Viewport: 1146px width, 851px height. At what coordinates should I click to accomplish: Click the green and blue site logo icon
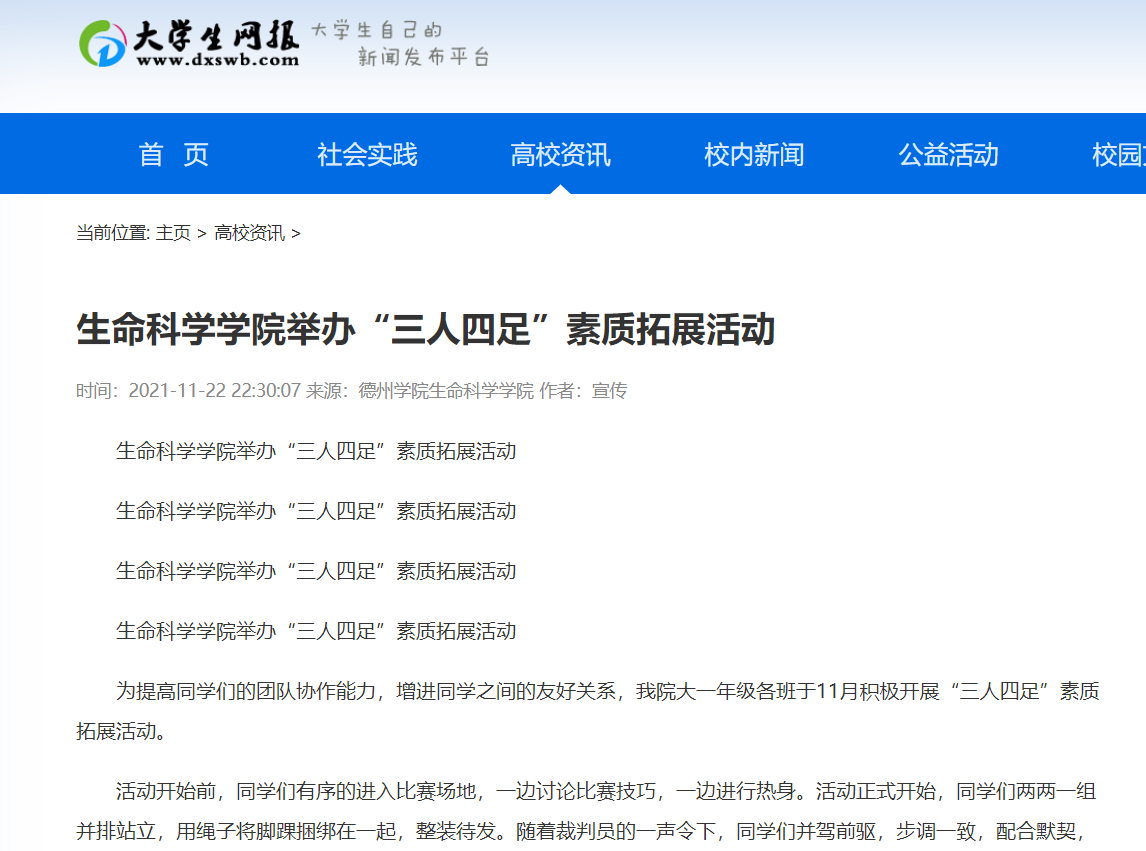(x=102, y=43)
